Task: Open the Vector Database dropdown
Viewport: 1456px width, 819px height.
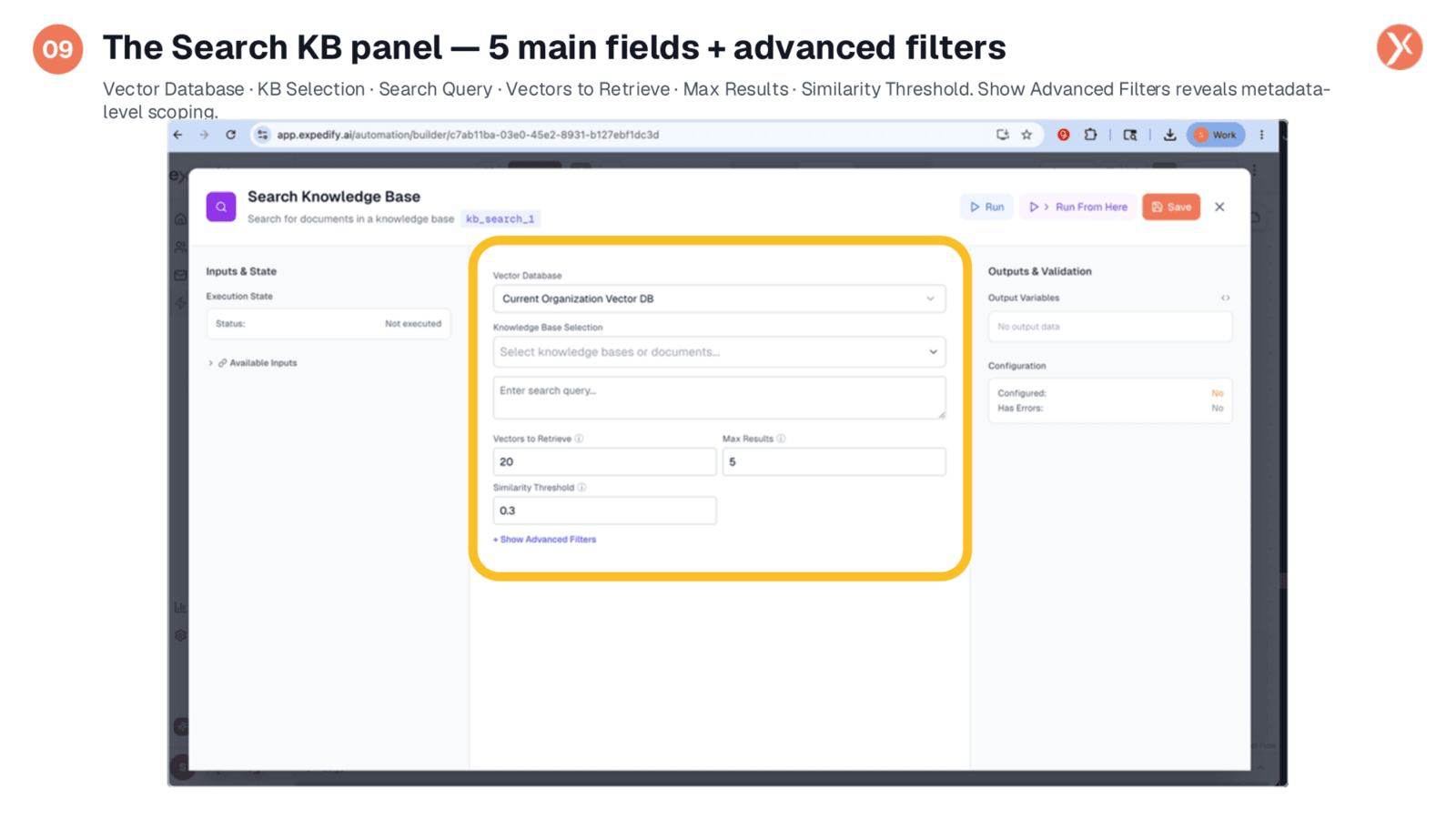Action: click(x=719, y=298)
